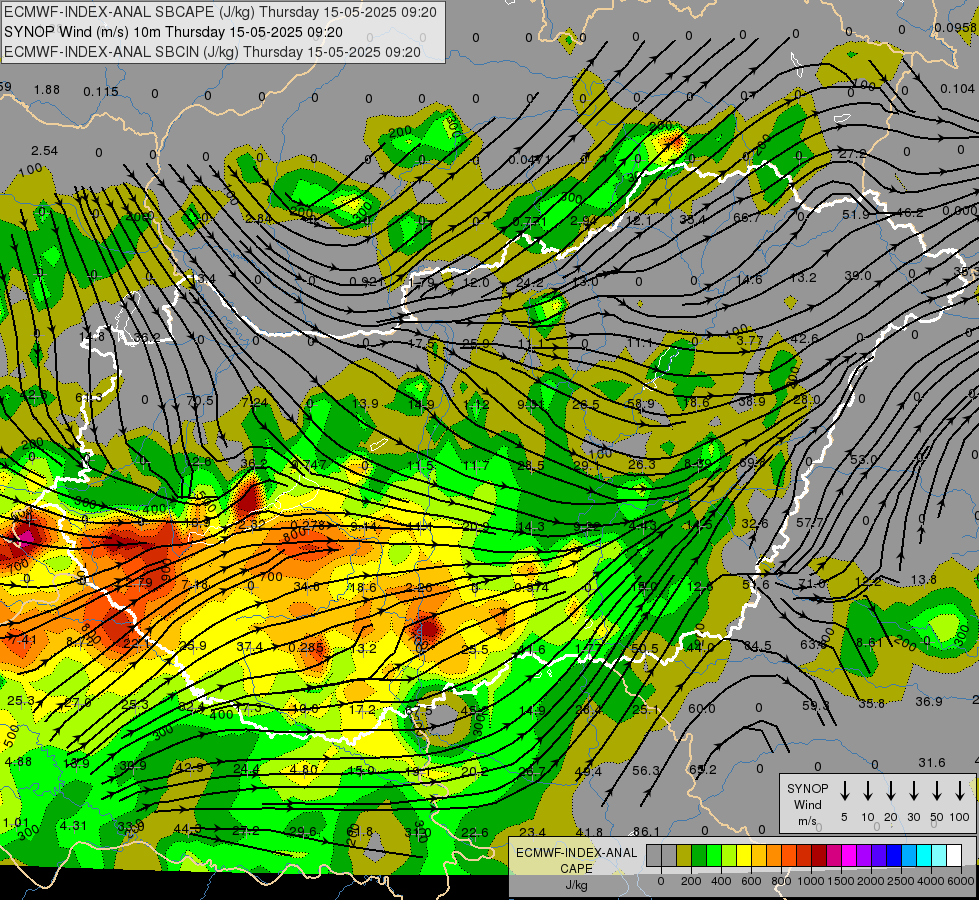Click the wind arrow above 100 m/s

coord(960,791)
